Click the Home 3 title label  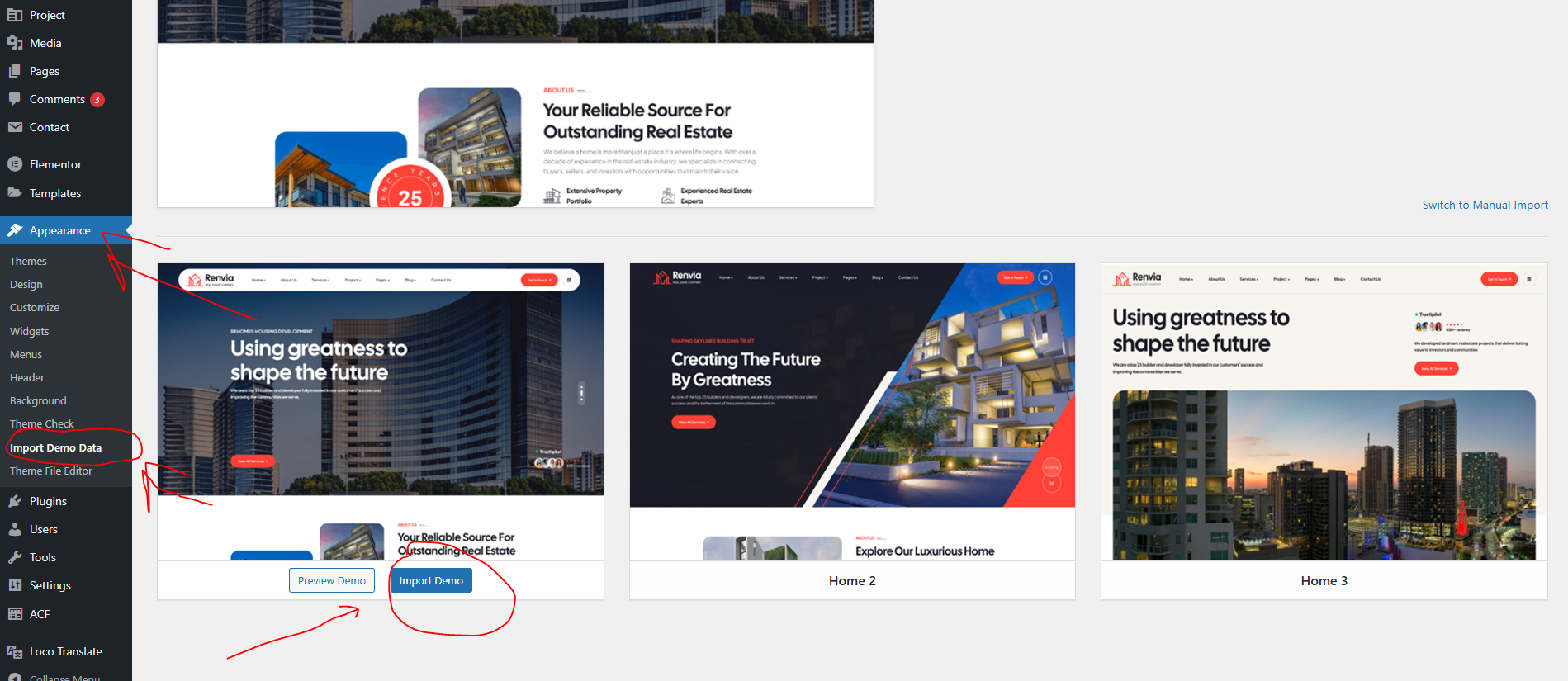1324,580
